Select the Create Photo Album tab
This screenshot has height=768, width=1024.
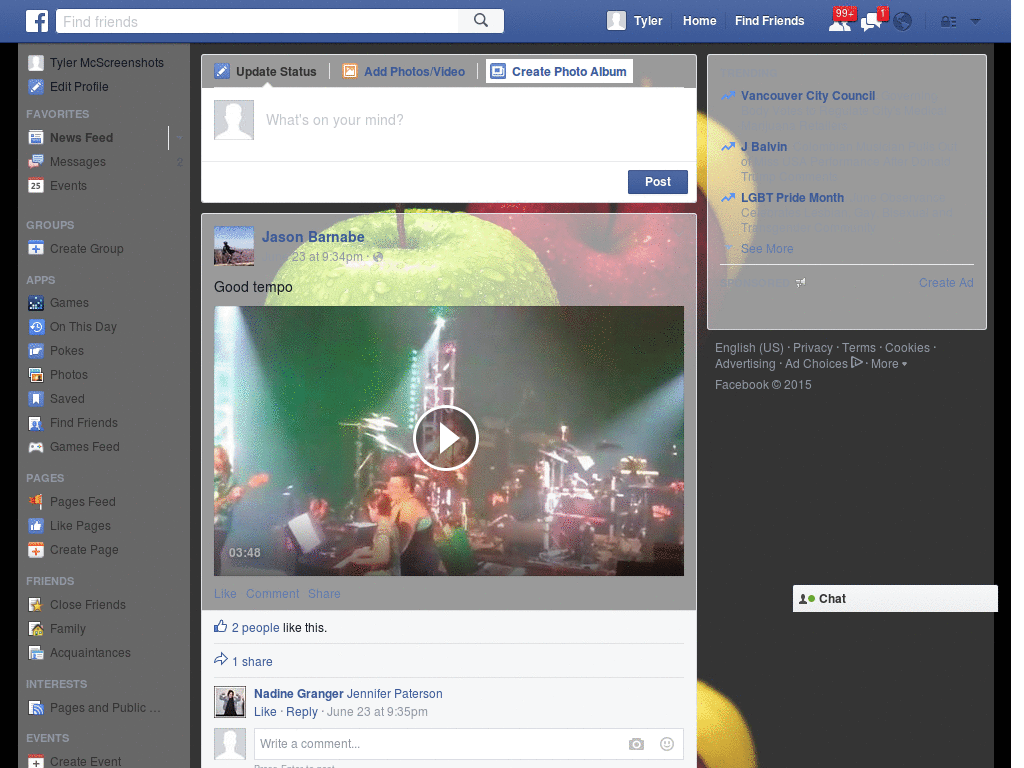[x=559, y=71]
